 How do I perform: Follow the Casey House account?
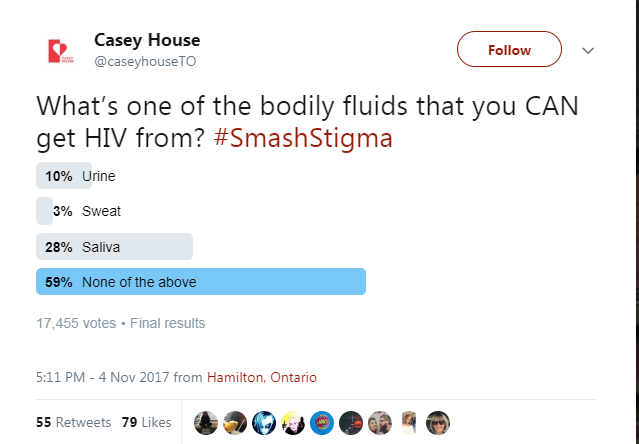[x=509, y=49]
